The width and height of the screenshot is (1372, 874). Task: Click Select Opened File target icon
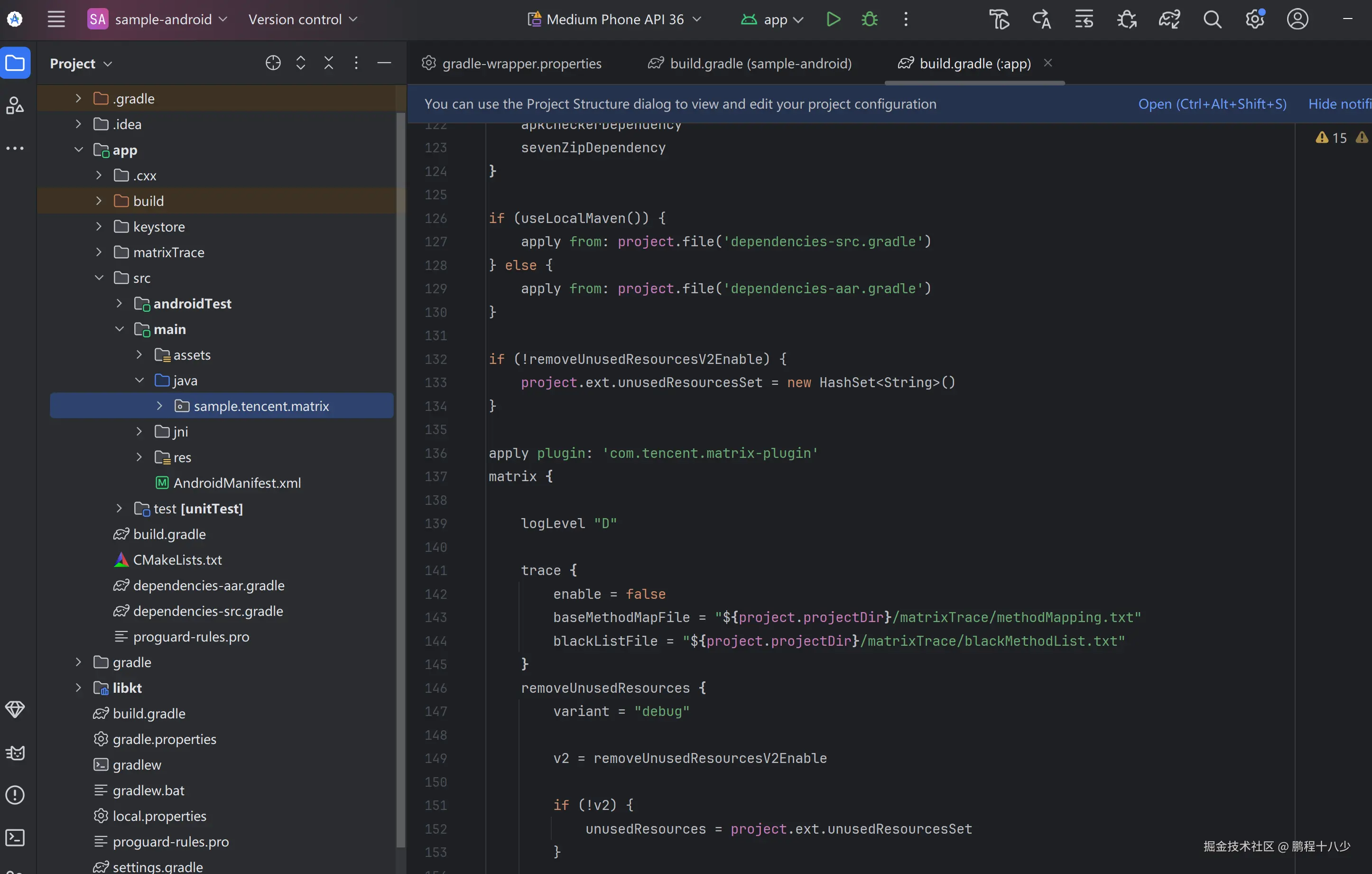coord(273,63)
